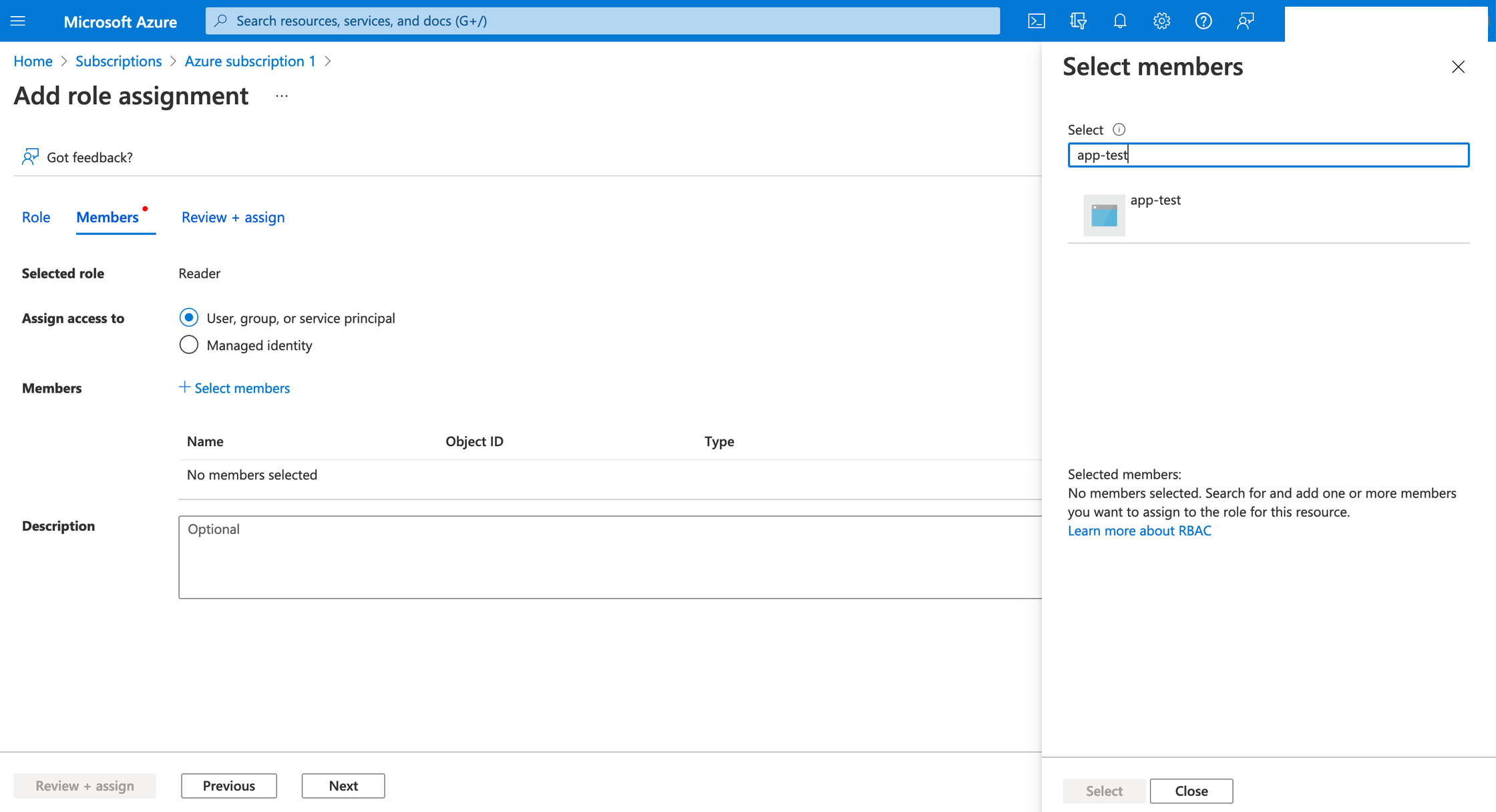Click the account area in top right
The height and width of the screenshot is (812, 1496).
(1385, 24)
